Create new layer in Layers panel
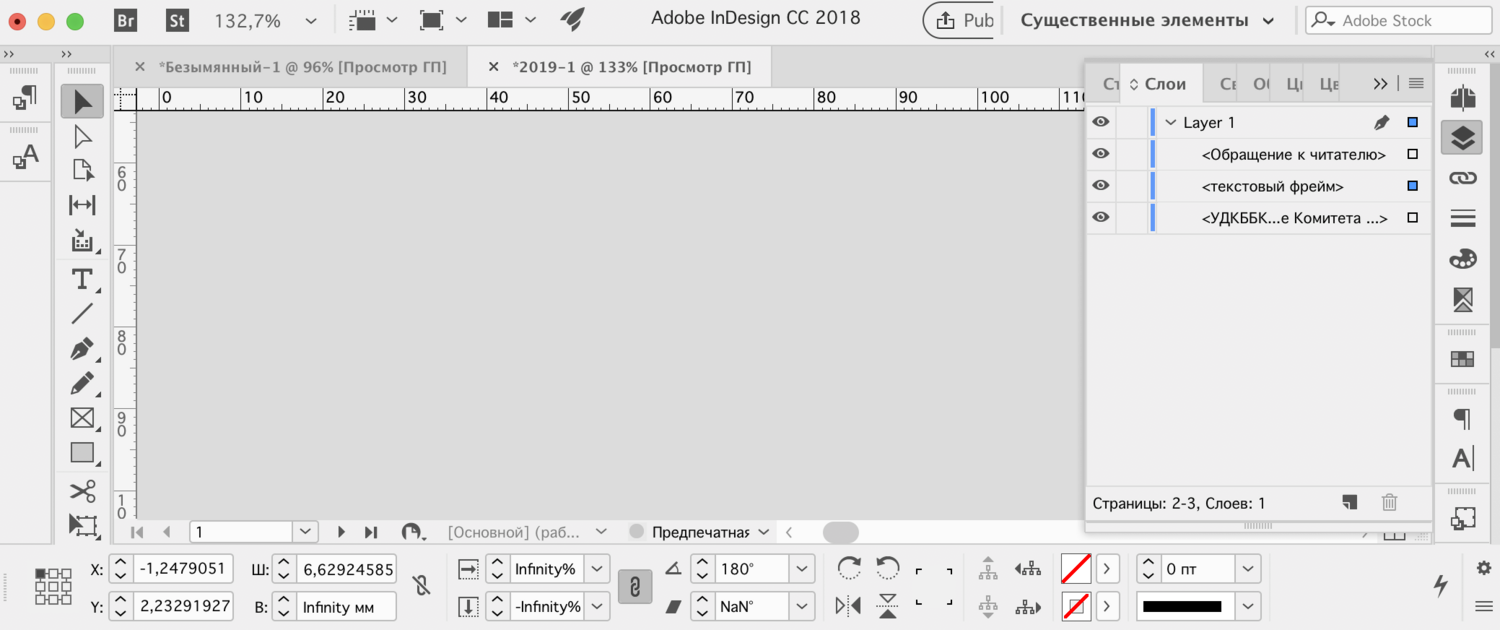Screen dimensions: 1500x630 [1350, 503]
